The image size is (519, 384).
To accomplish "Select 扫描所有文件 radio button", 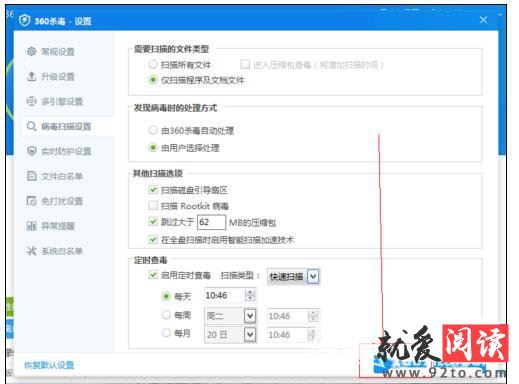I will [x=153, y=64].
